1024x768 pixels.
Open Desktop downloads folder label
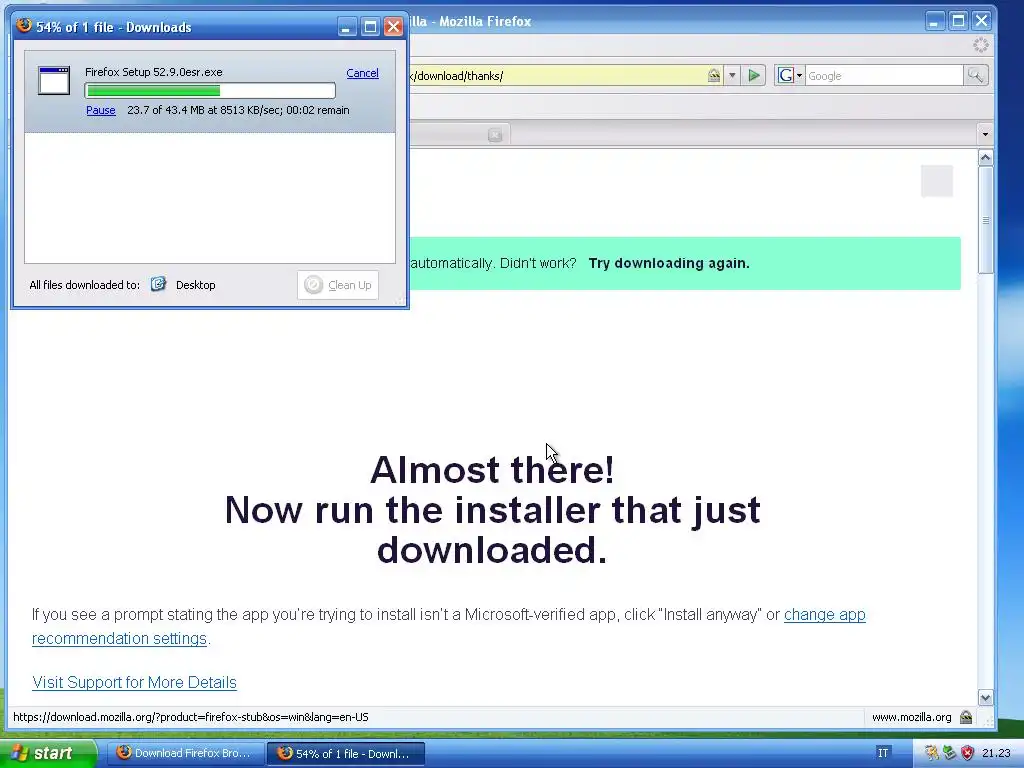(x=195, y=285)
